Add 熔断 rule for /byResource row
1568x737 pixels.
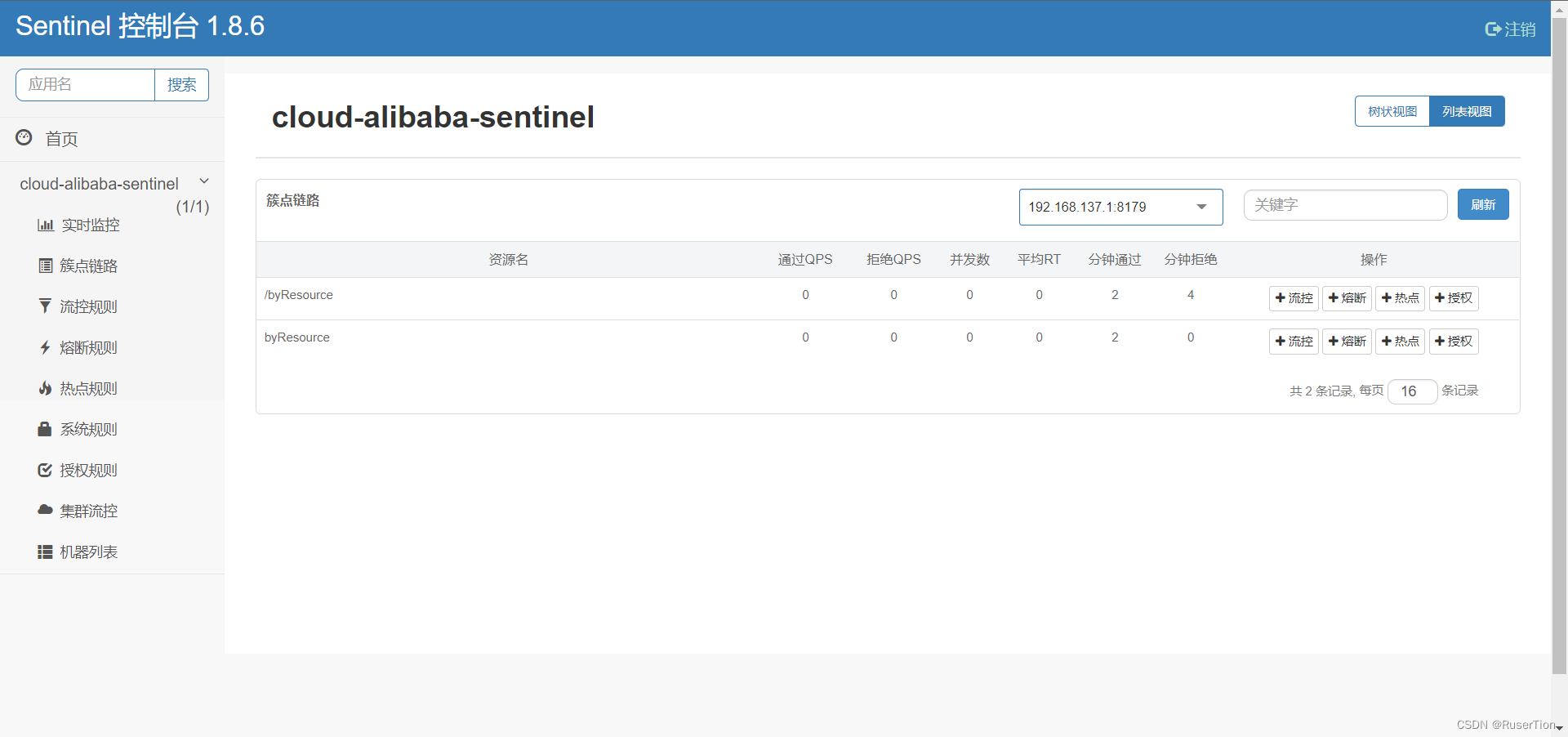(x=1347, y=298)
